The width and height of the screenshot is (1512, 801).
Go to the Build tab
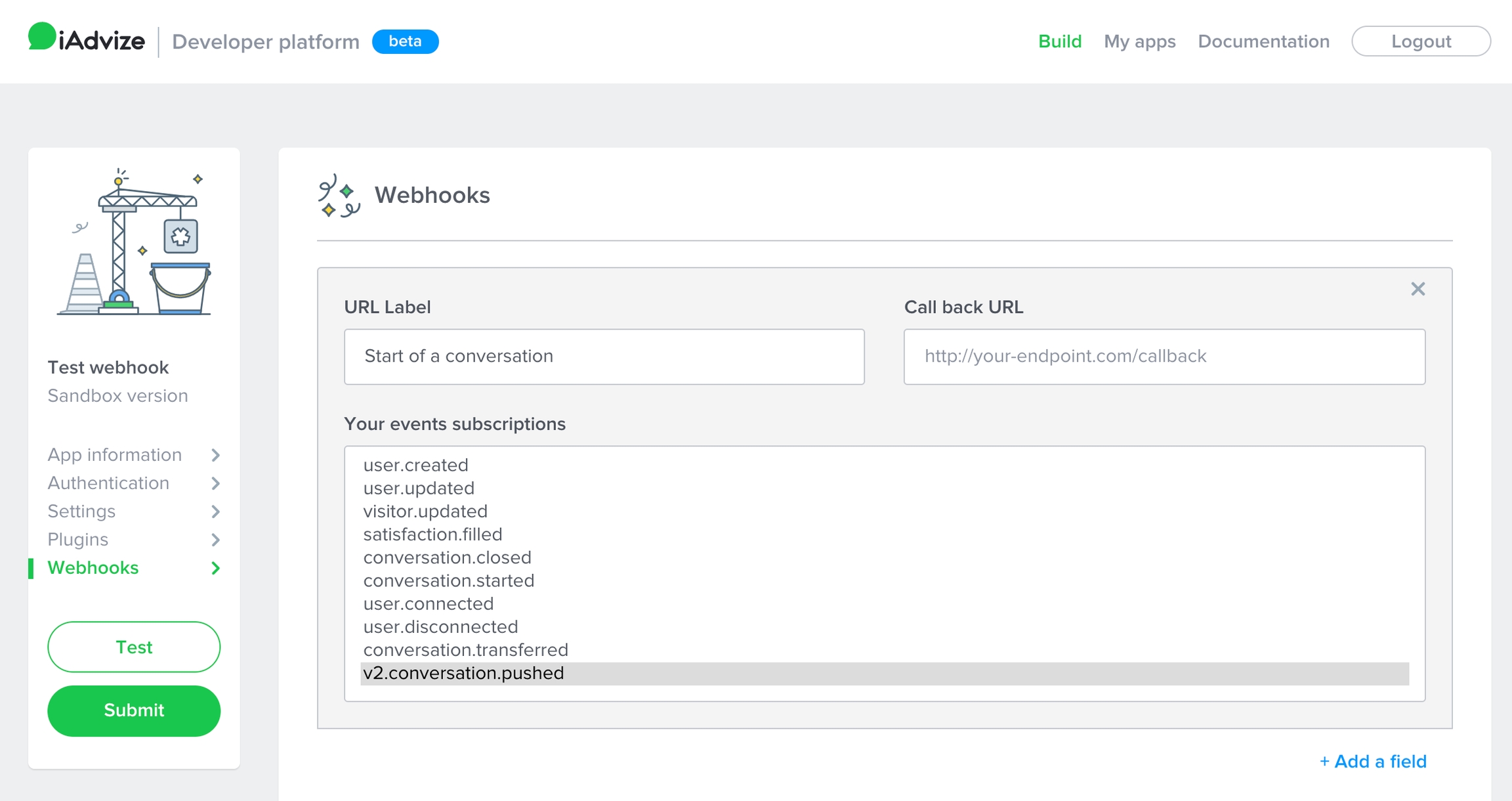point(1059,41)
